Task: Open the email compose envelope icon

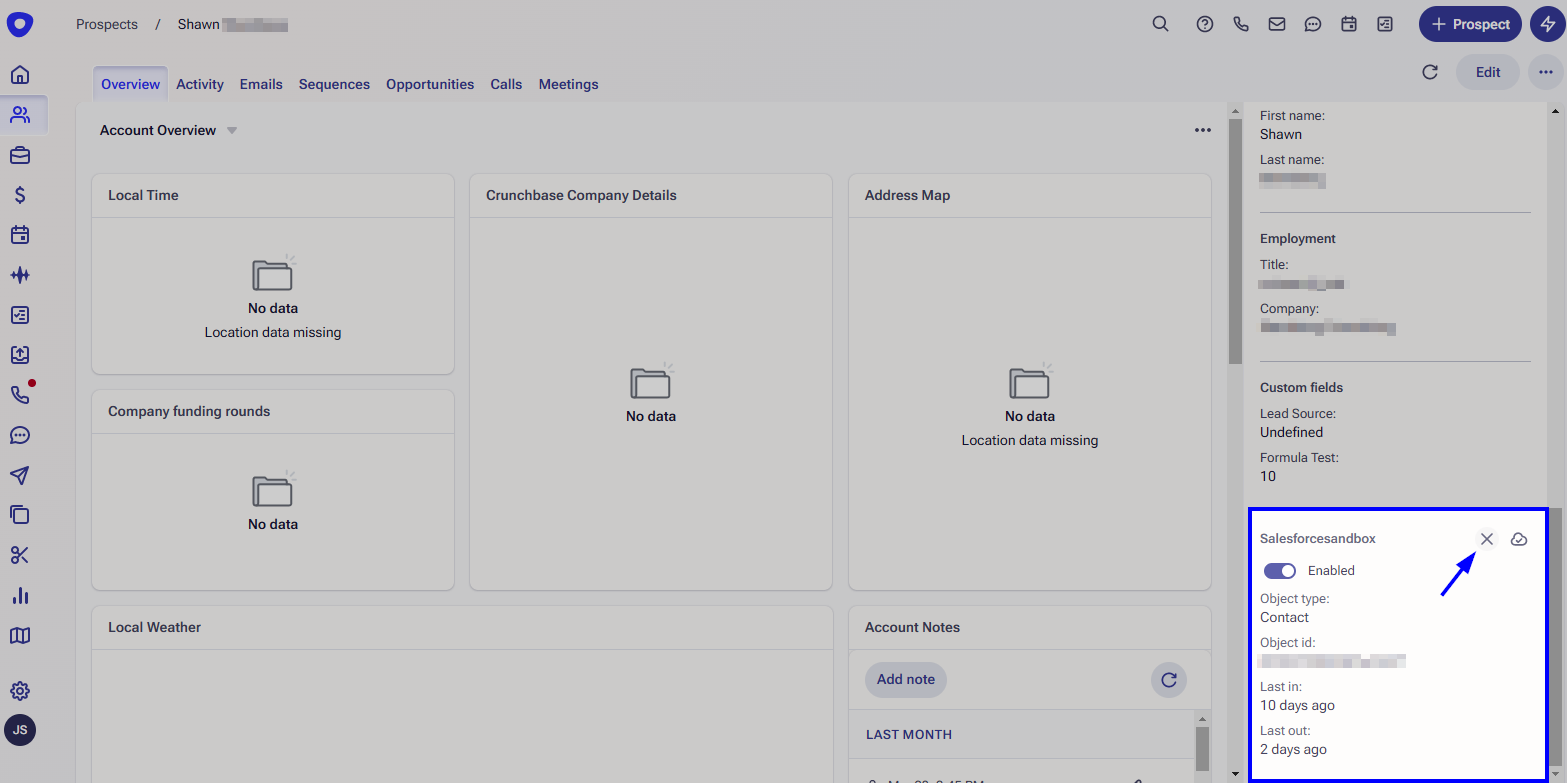Action: point(1276,23)
